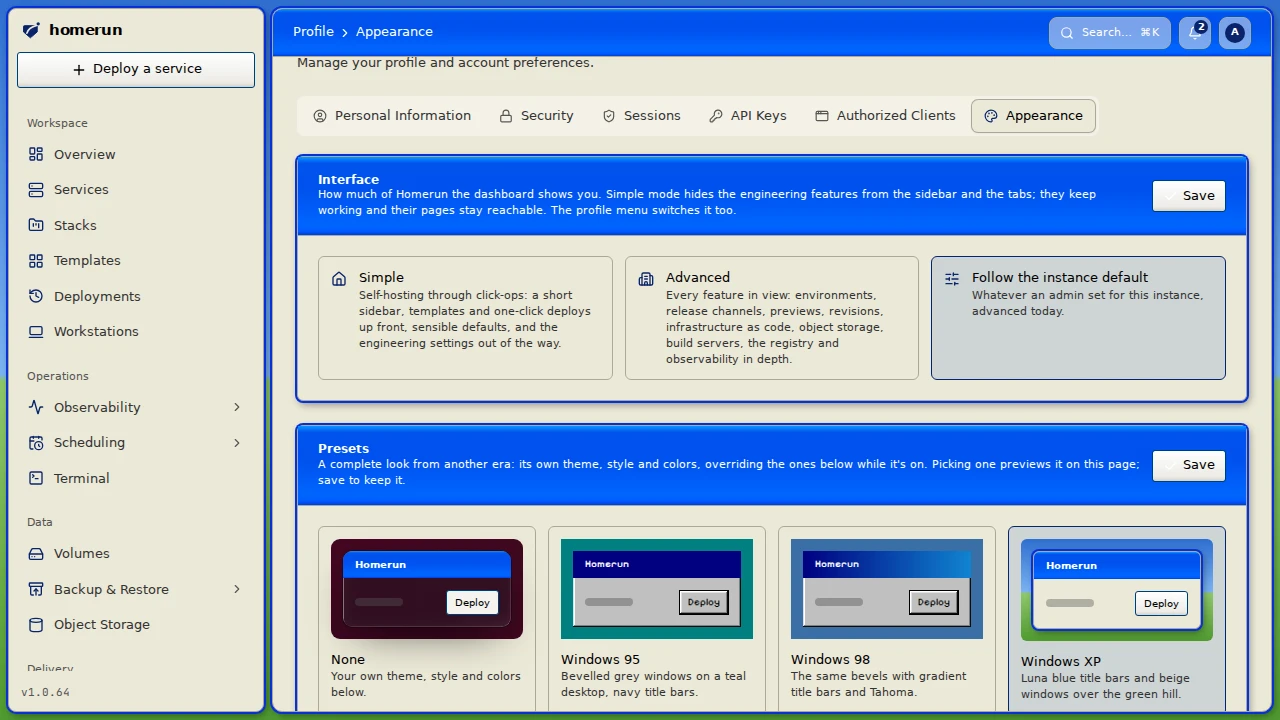Switch to the Sessions tab
The width and height of the screenshot is (1280, 720).
pos(641,116)
